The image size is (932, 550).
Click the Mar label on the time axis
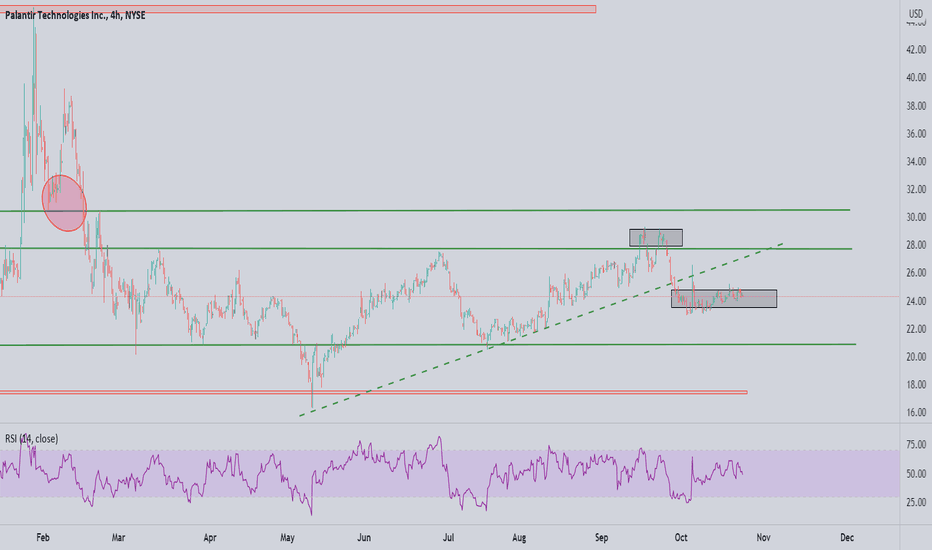point(118,538)
